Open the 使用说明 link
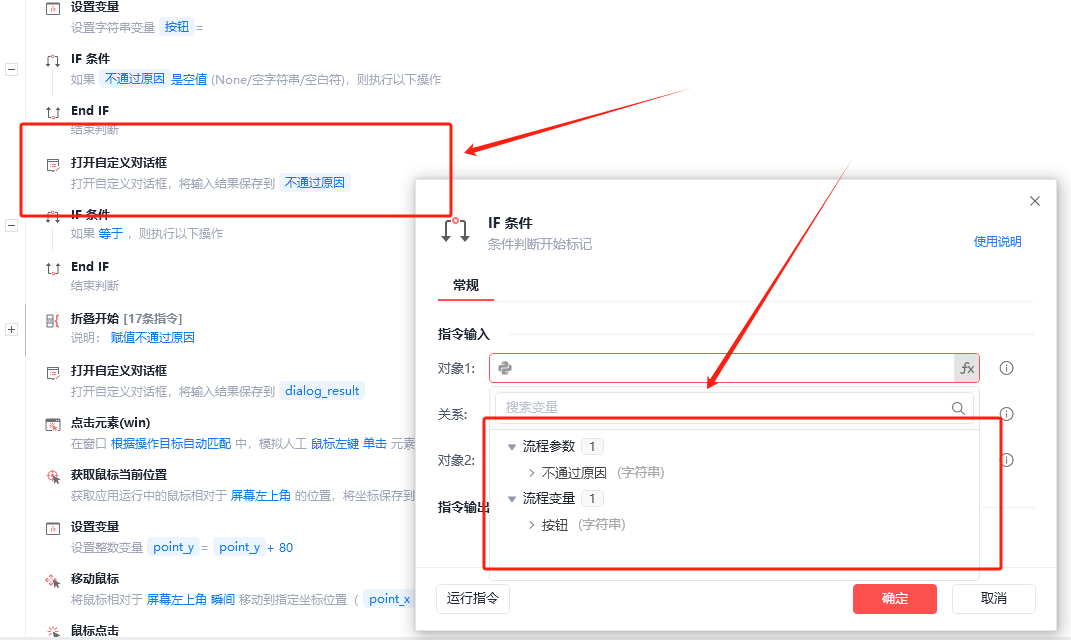Viewport: 1071px width, 640px height. pyautogui.click(x=997, y=241)
